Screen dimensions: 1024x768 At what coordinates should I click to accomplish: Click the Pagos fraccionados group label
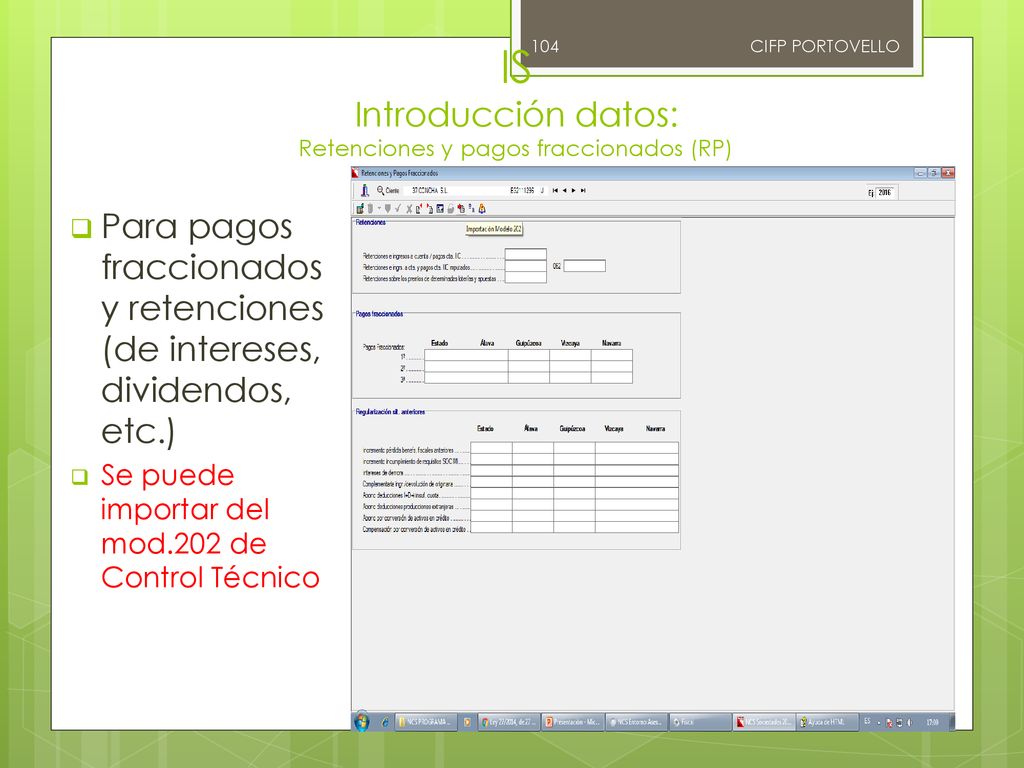379,314
